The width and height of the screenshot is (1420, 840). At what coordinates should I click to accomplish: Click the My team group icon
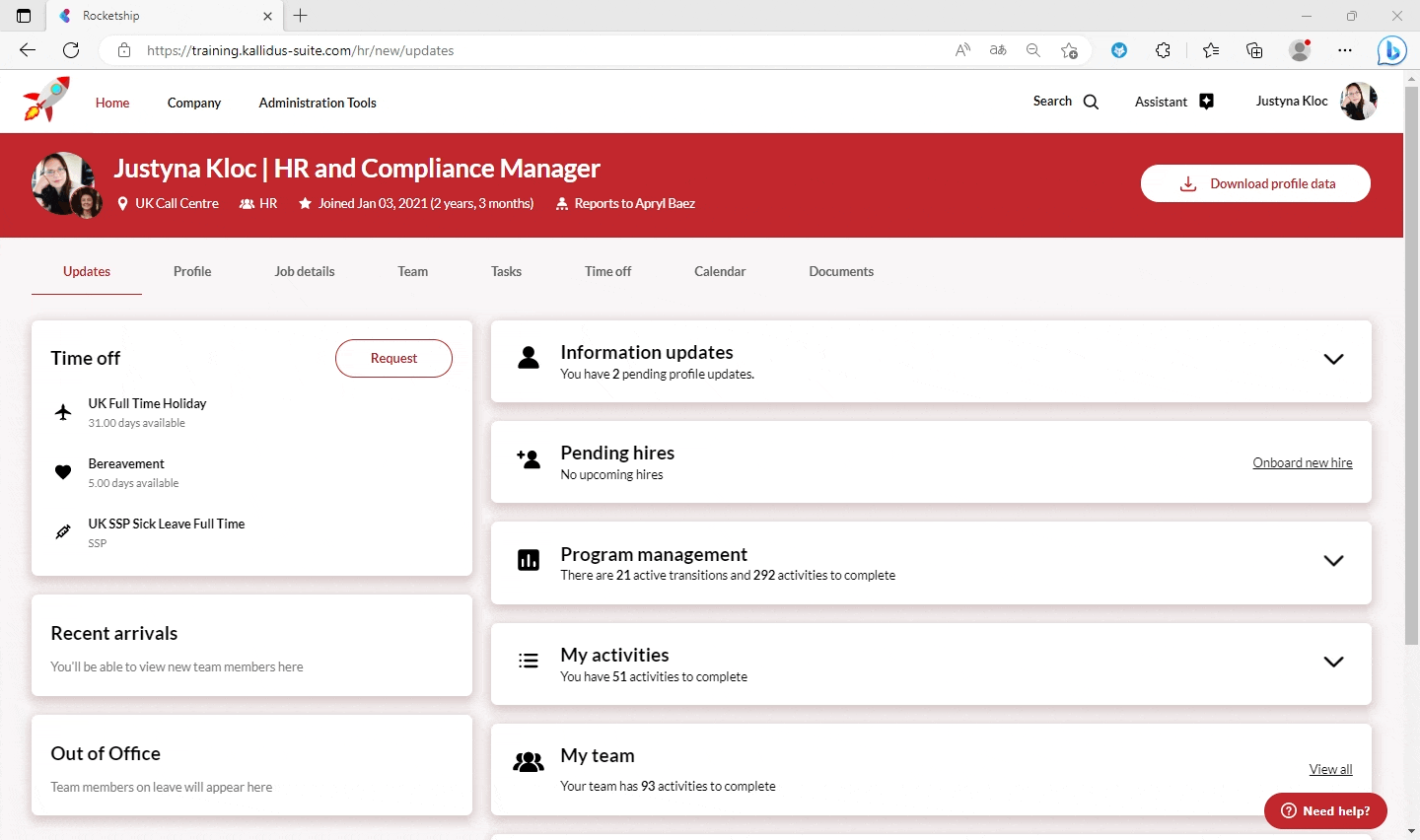pos(529,762)
